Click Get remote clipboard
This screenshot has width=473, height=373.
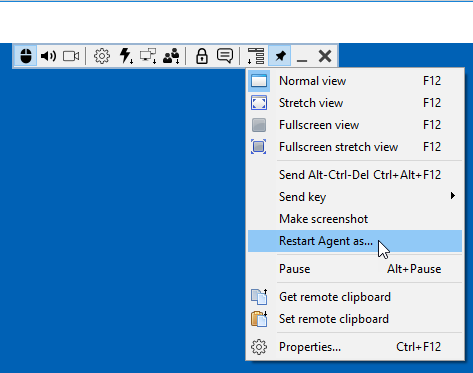355,297
